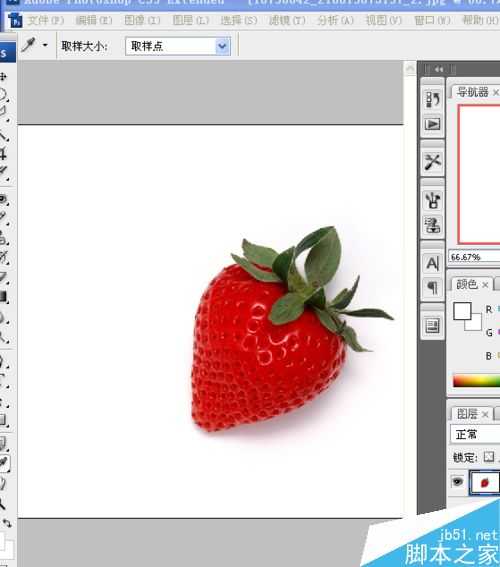This screenshot has height=567, width=500.
Task: Expand the eyedropper tool preset picker arrow
Action: pyautogui.click(x=45, y=45)
